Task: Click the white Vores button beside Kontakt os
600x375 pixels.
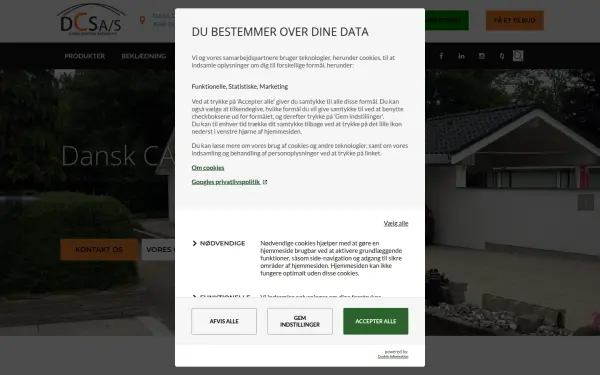Action: click(x=158, y=249)
